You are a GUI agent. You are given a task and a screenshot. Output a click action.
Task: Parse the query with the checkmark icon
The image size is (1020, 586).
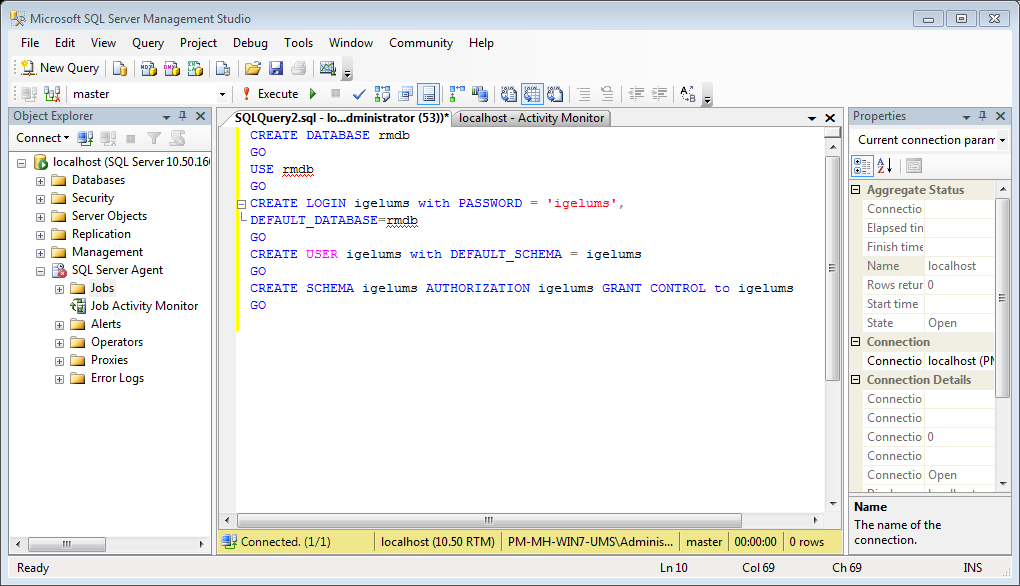point(358,94)
